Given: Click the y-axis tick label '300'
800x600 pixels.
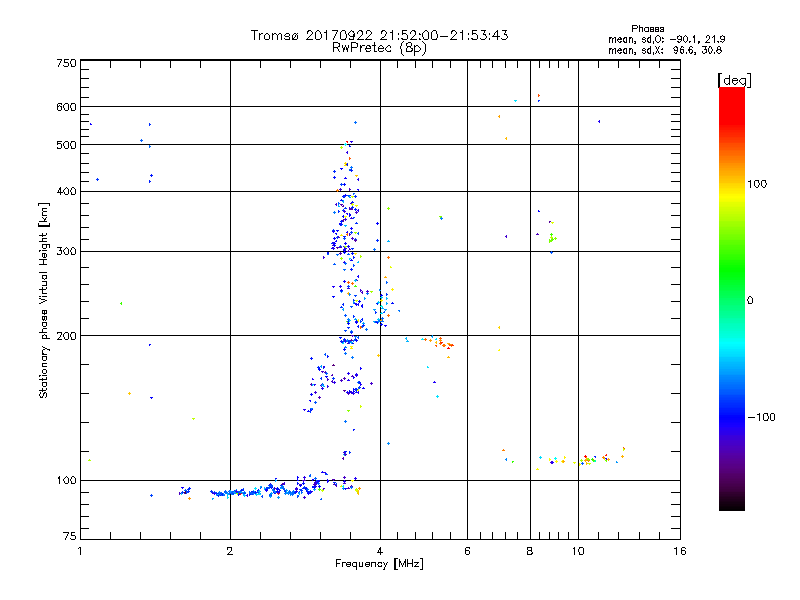Looking at the screenshot, I should point(66,252).
